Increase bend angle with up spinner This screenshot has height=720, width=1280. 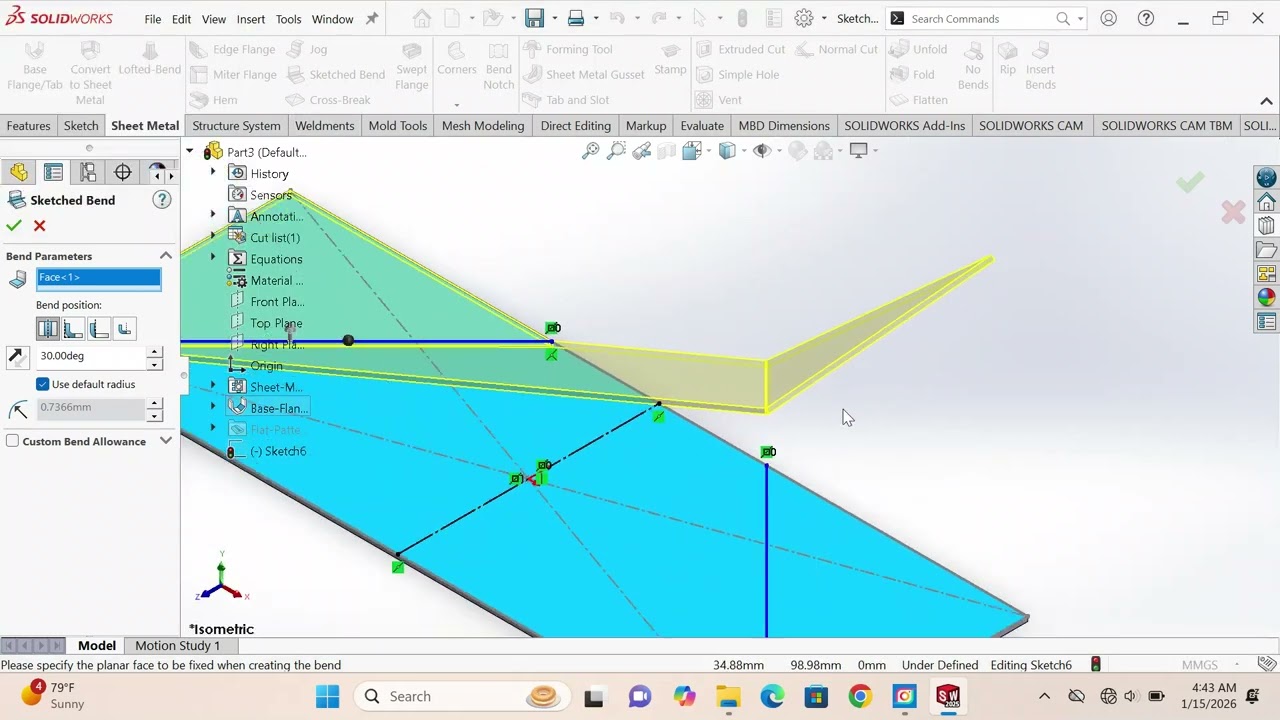tap(154, 351)
